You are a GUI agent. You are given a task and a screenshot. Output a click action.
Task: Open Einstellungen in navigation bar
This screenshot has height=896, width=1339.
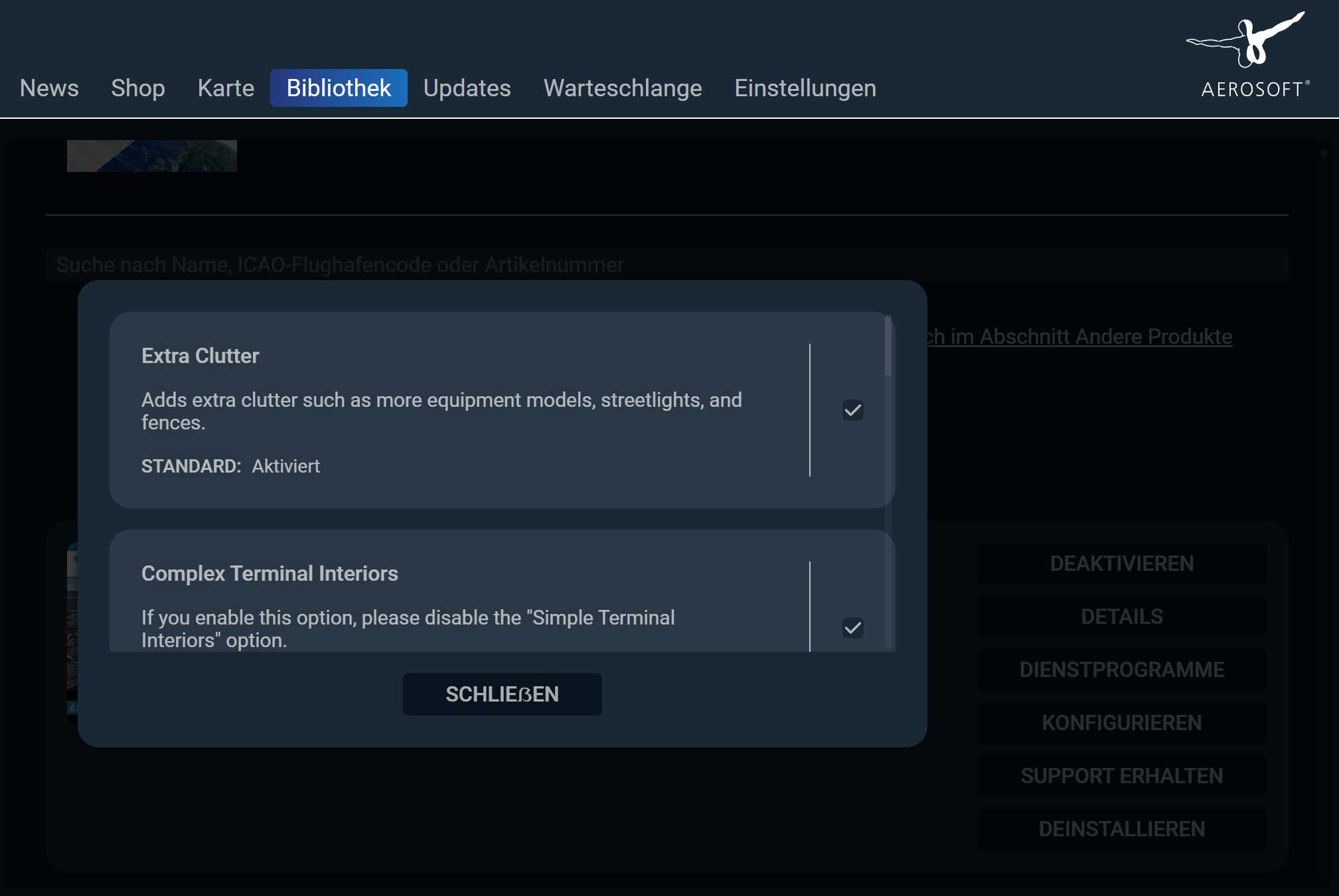click(x=805, y=88)
